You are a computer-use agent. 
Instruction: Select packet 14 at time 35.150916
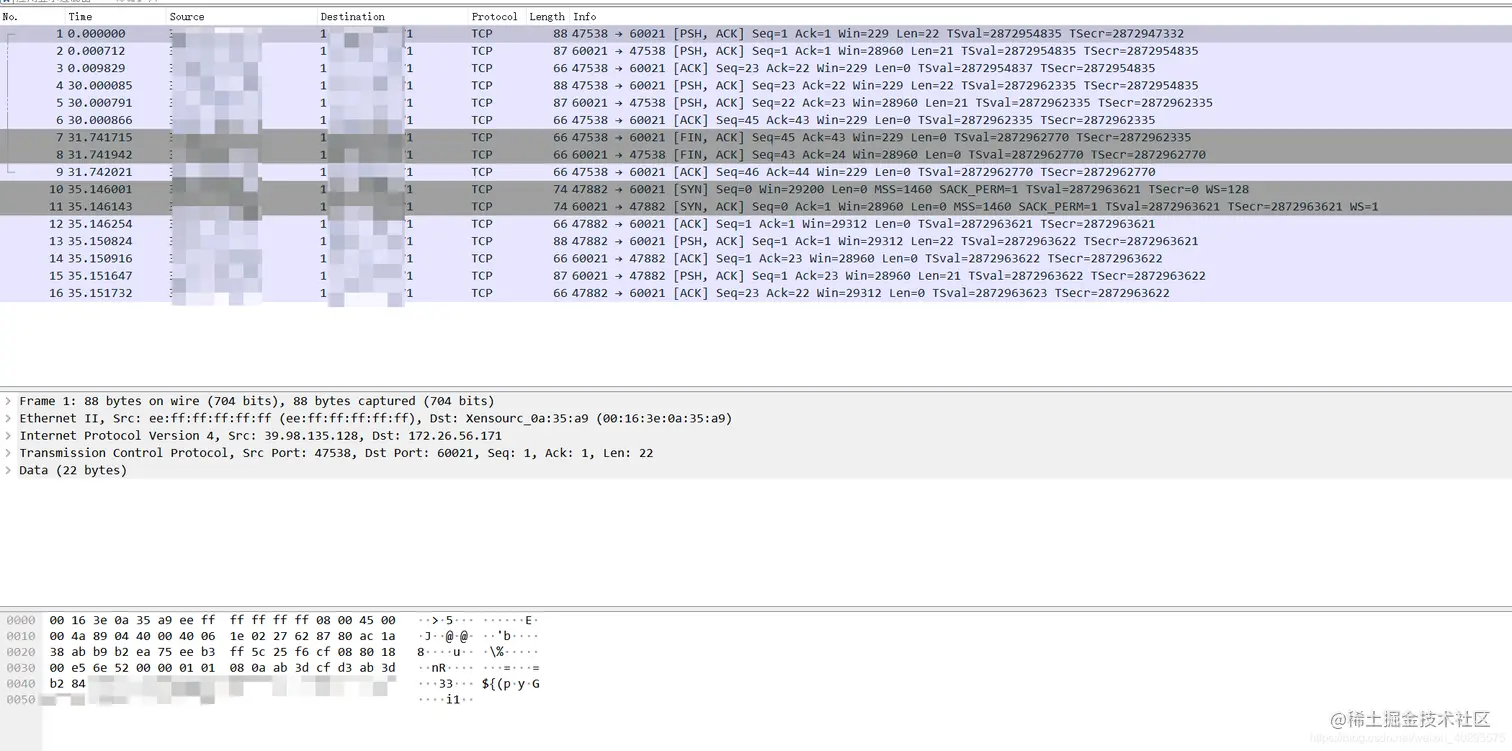pos(756,258)
